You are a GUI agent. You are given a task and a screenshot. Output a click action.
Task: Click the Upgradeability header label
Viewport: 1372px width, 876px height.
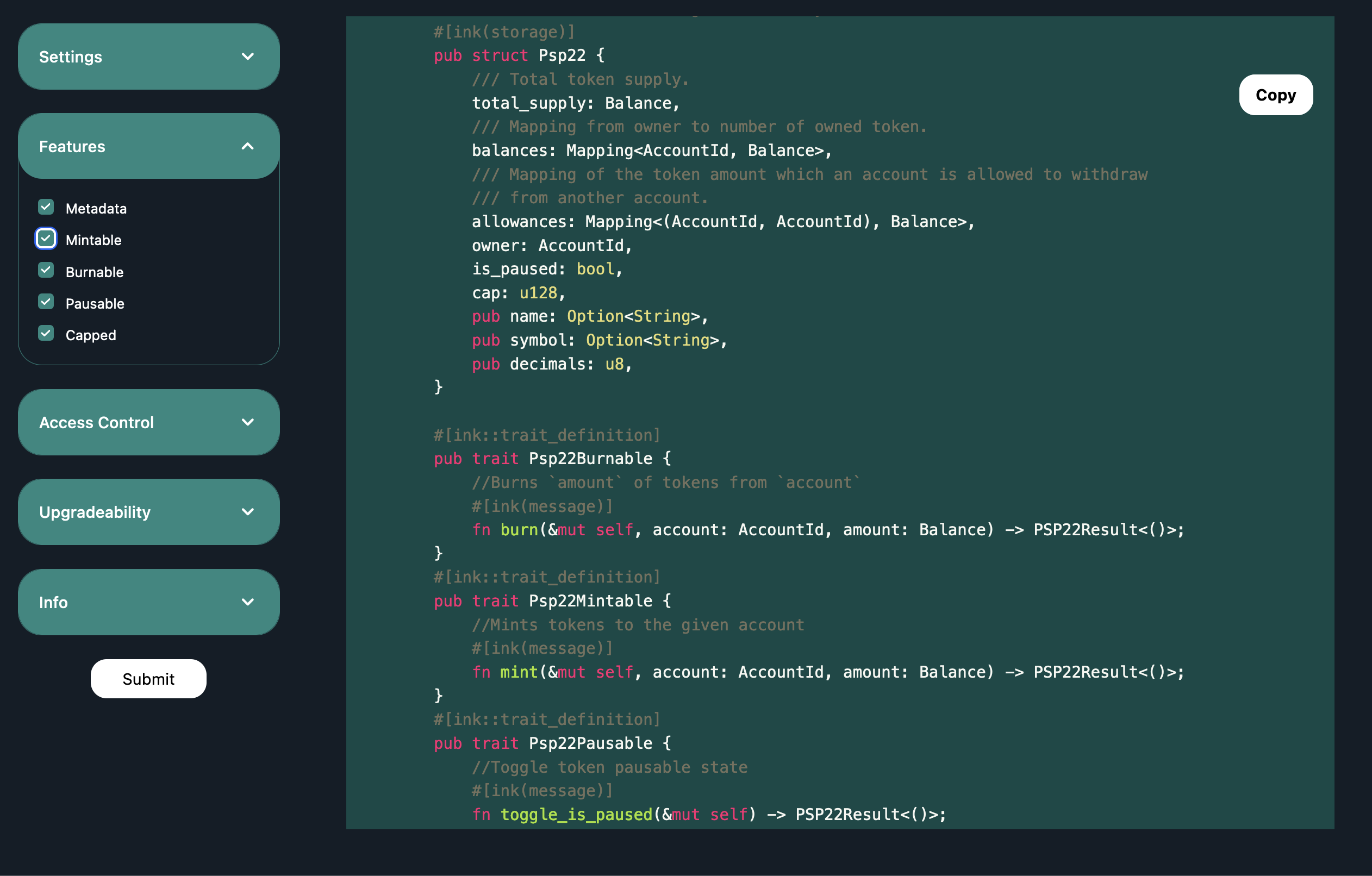coord(95,512)
